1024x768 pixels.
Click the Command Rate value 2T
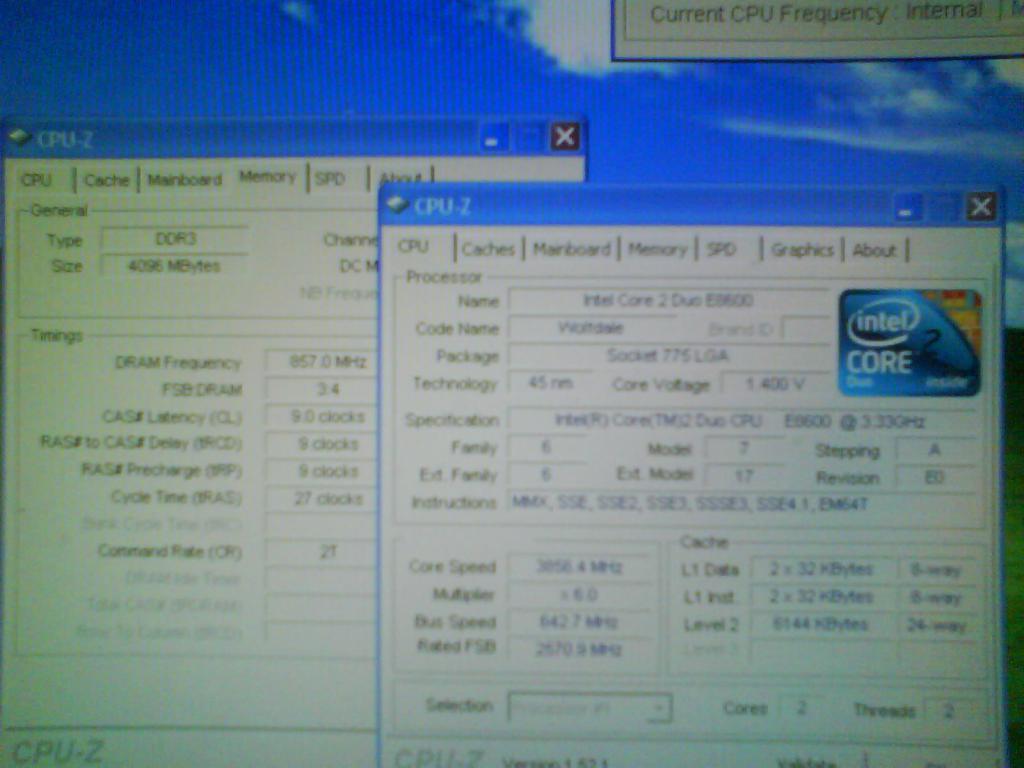click(323, 552)
